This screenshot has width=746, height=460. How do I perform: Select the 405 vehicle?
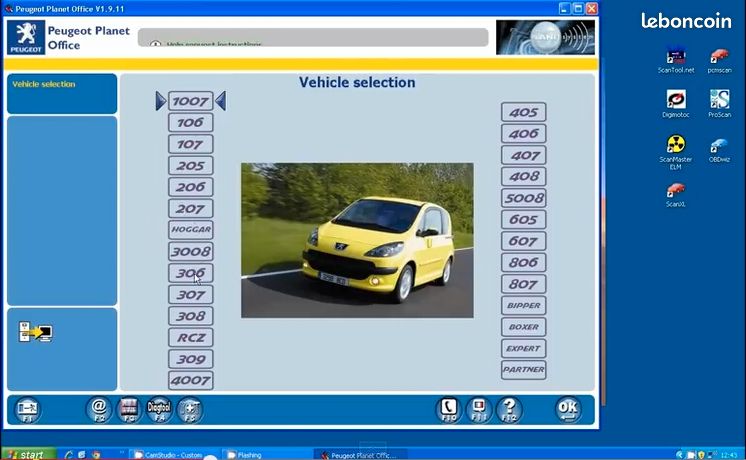click(x=524, y=112)
